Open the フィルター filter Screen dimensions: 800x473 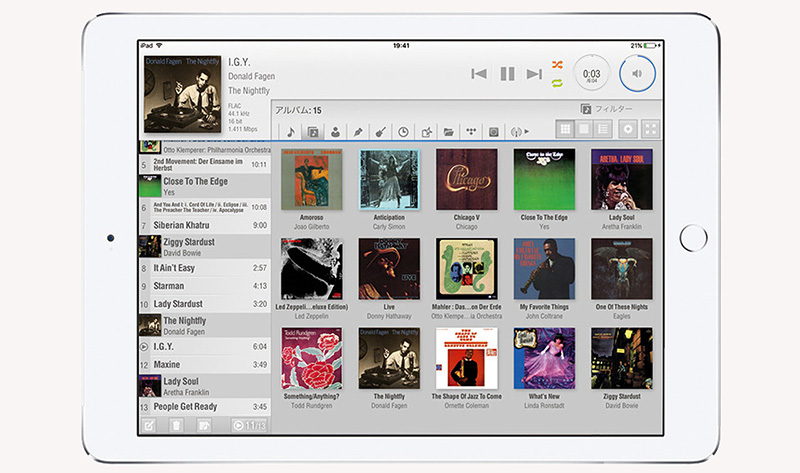pyautogui.click(x=606, y=109)
